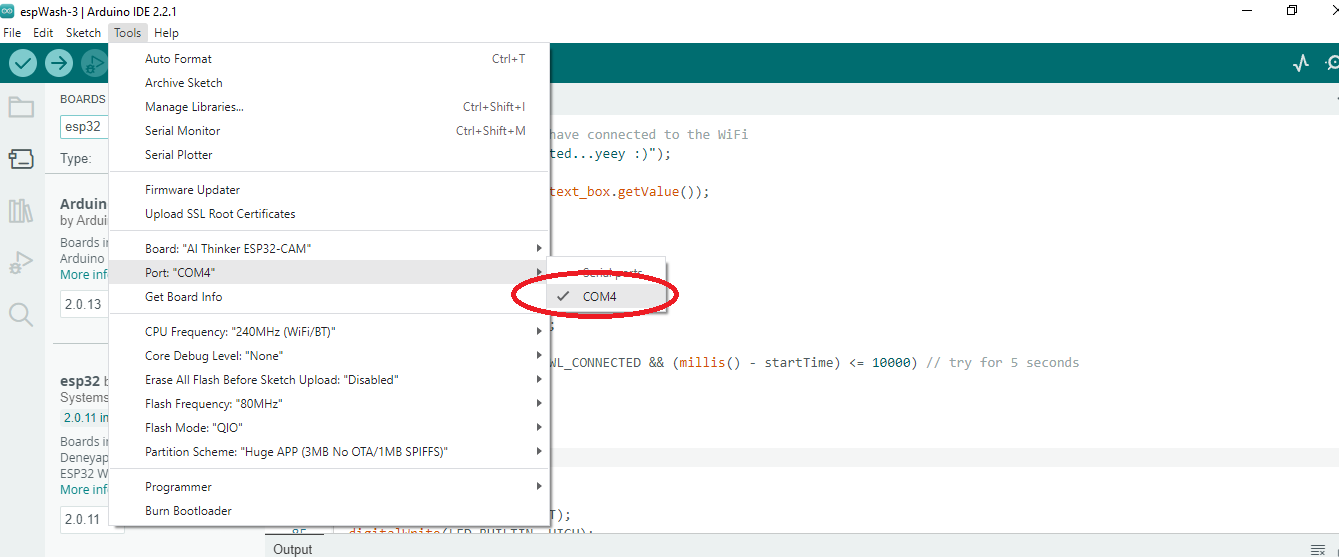Click the Verify checkmark button
Screen dimensions: 1339x557
[x=23, y=63]
